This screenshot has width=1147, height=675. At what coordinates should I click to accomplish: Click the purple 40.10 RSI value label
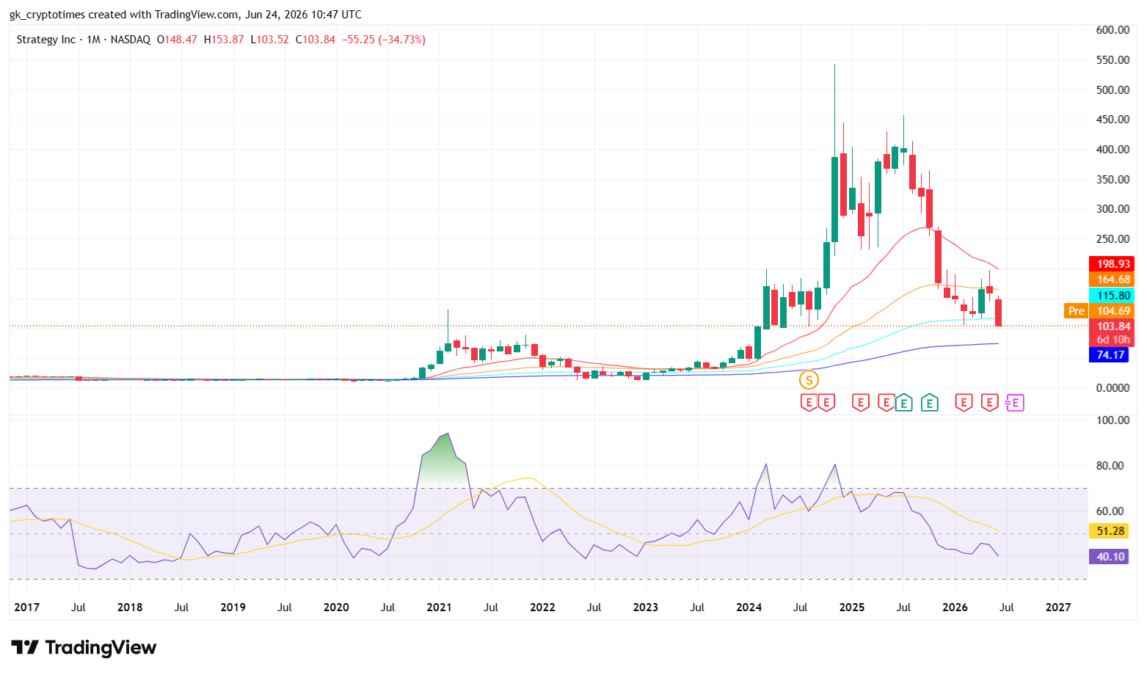[1110, 557]
